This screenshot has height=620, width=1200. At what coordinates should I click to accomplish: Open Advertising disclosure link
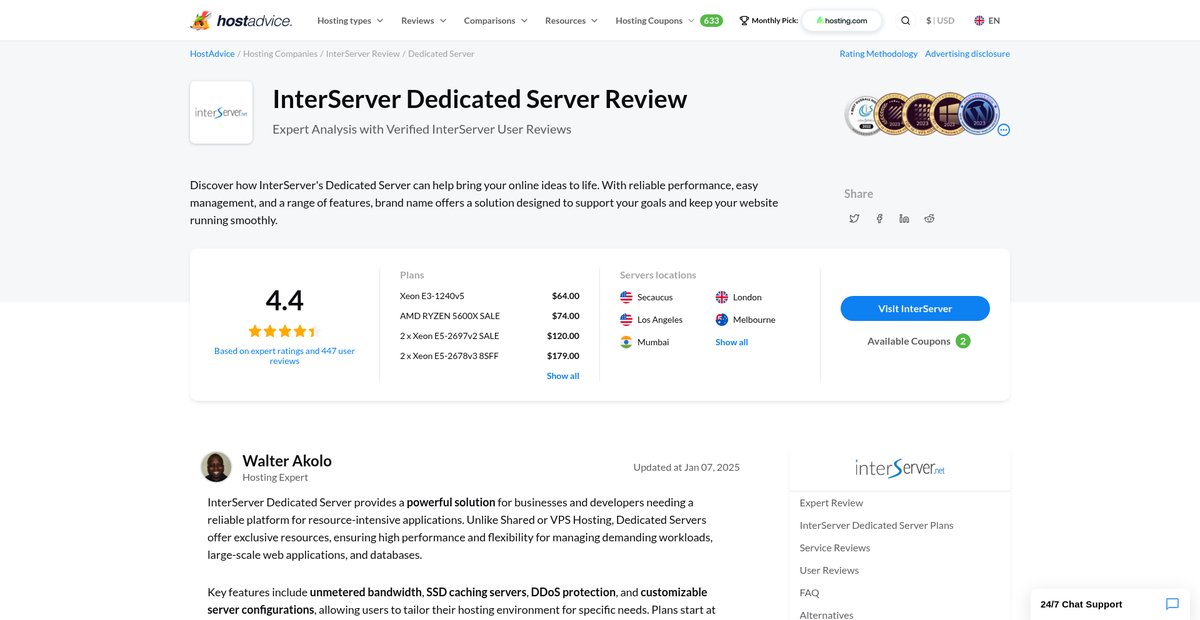tap(967, 54)
